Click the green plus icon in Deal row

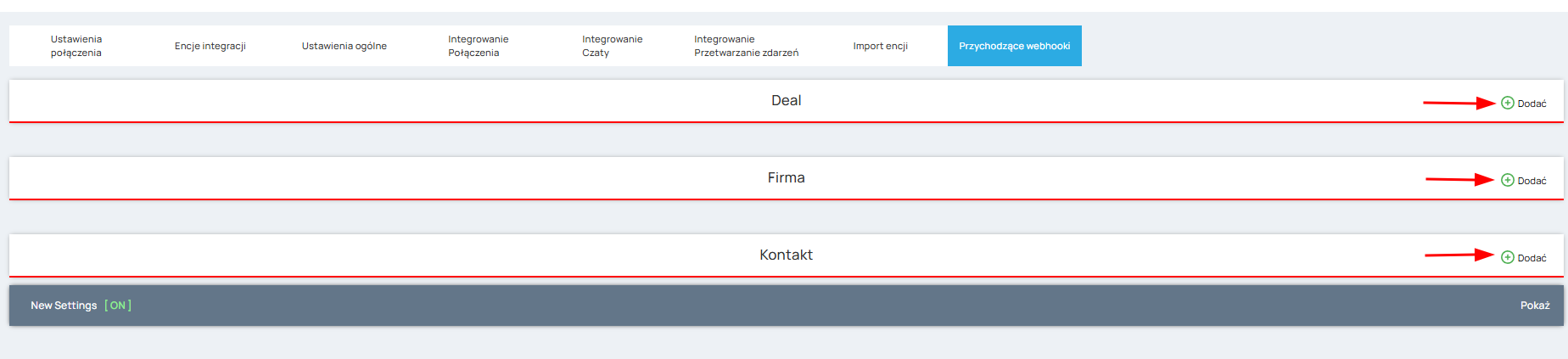1507,103
